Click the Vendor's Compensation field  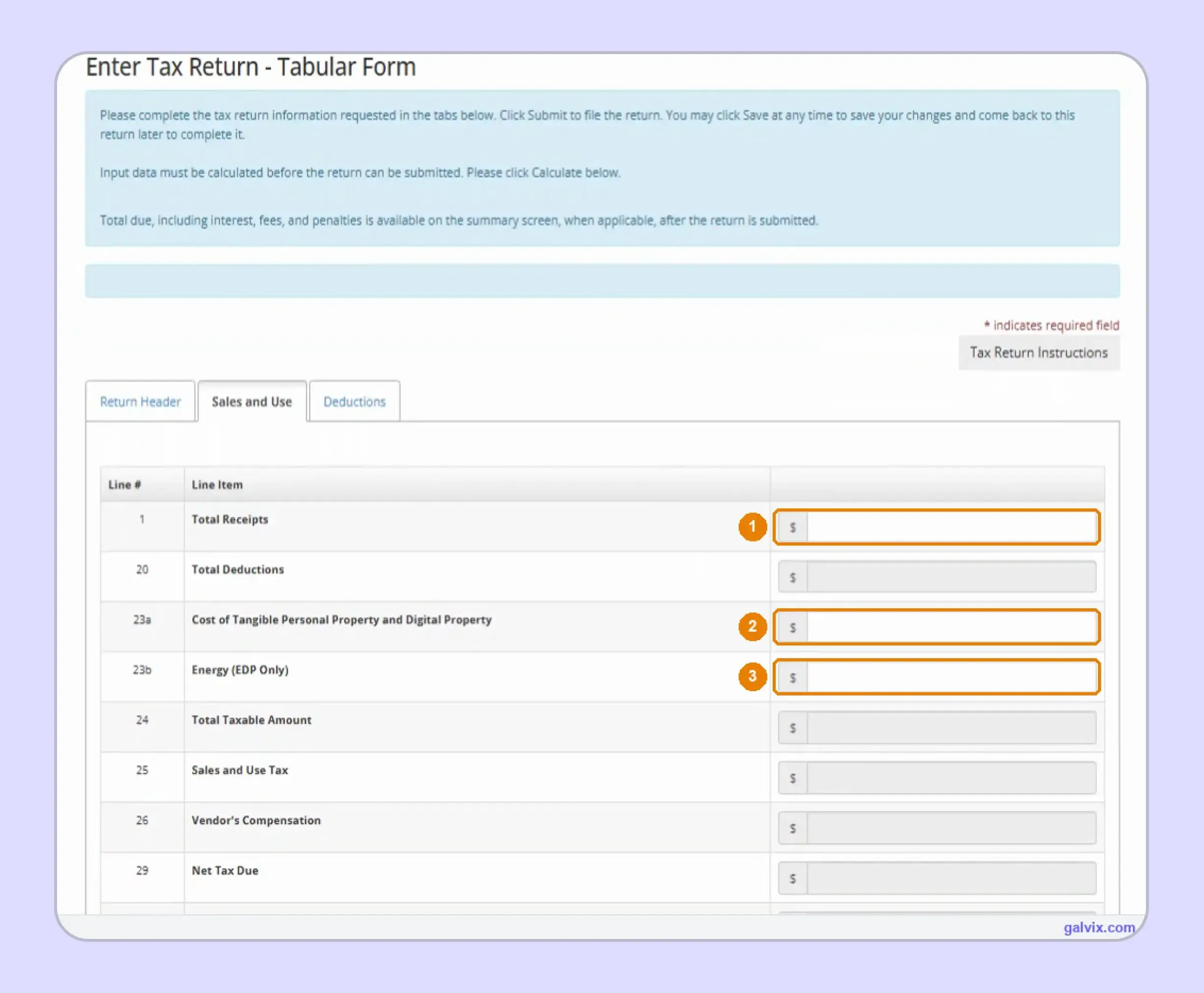pos(952,828)
